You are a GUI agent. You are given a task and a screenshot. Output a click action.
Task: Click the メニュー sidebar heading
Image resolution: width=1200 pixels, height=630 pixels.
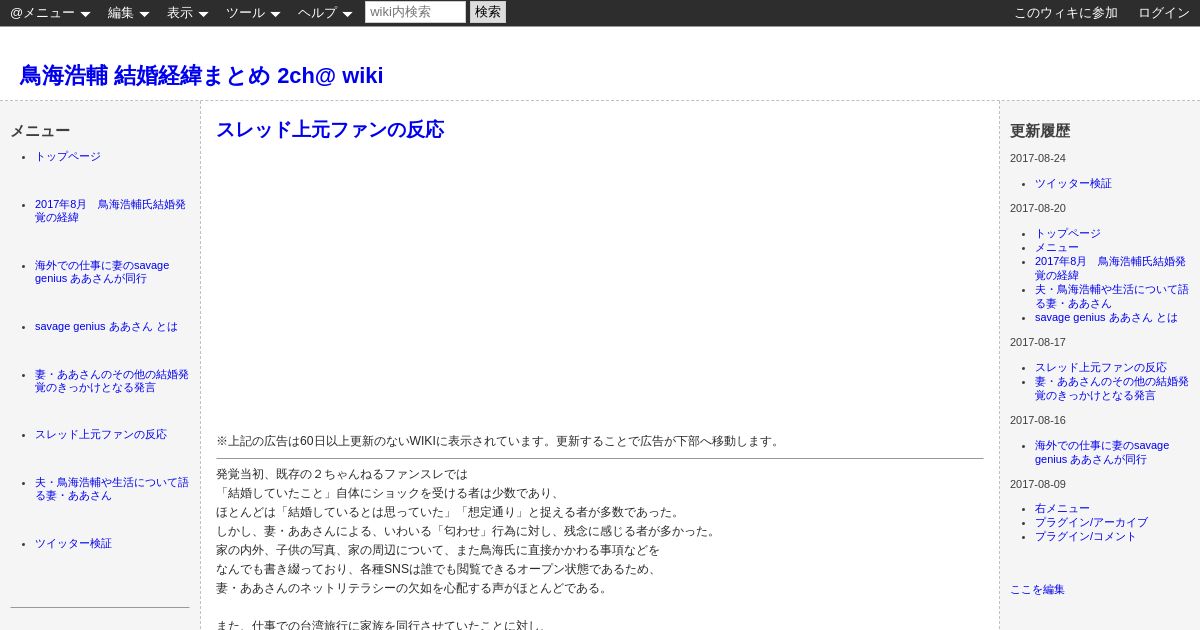pyautogui.click(x=40, y=131)
